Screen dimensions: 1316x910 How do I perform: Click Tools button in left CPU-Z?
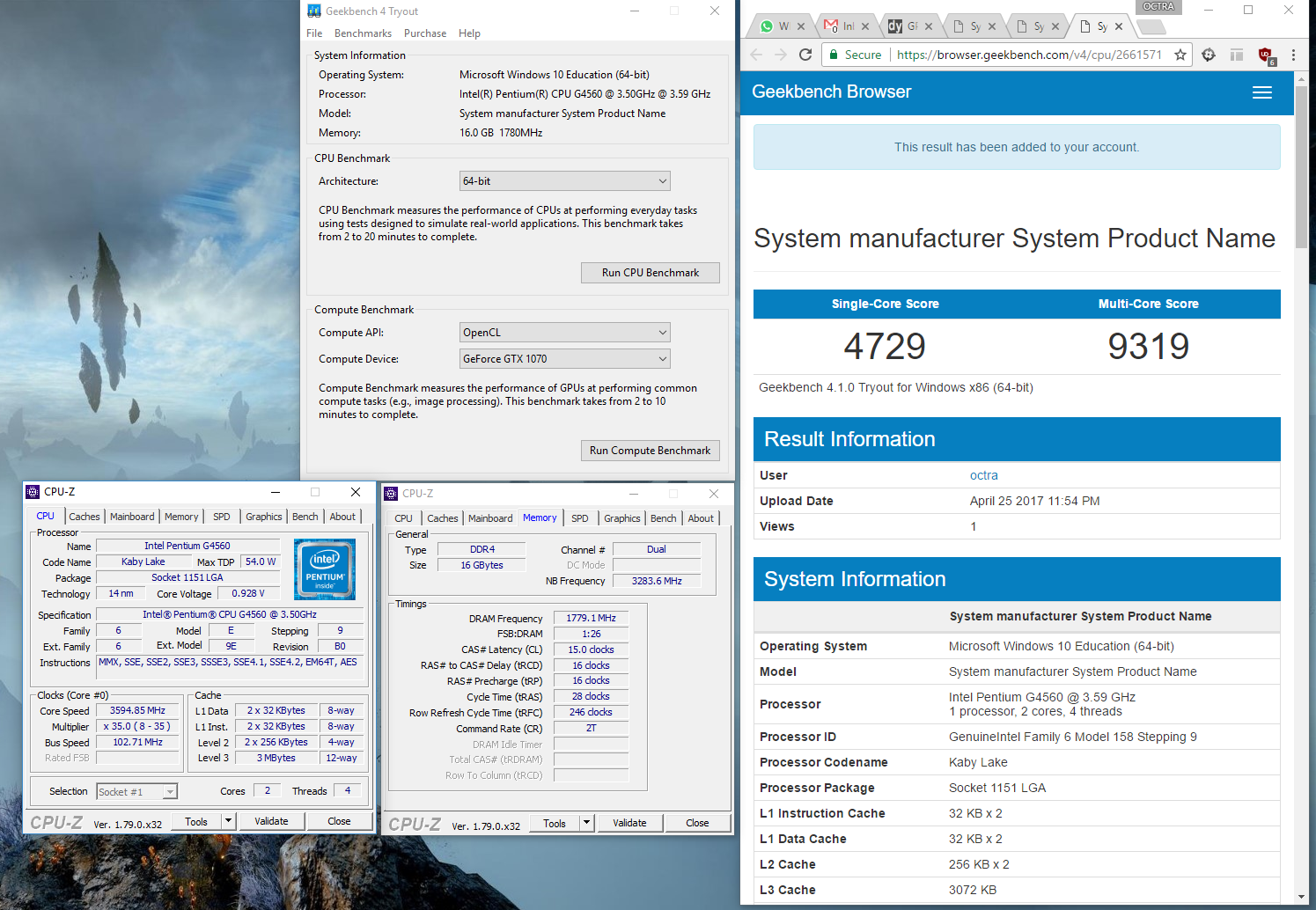(x=196, y=821)
